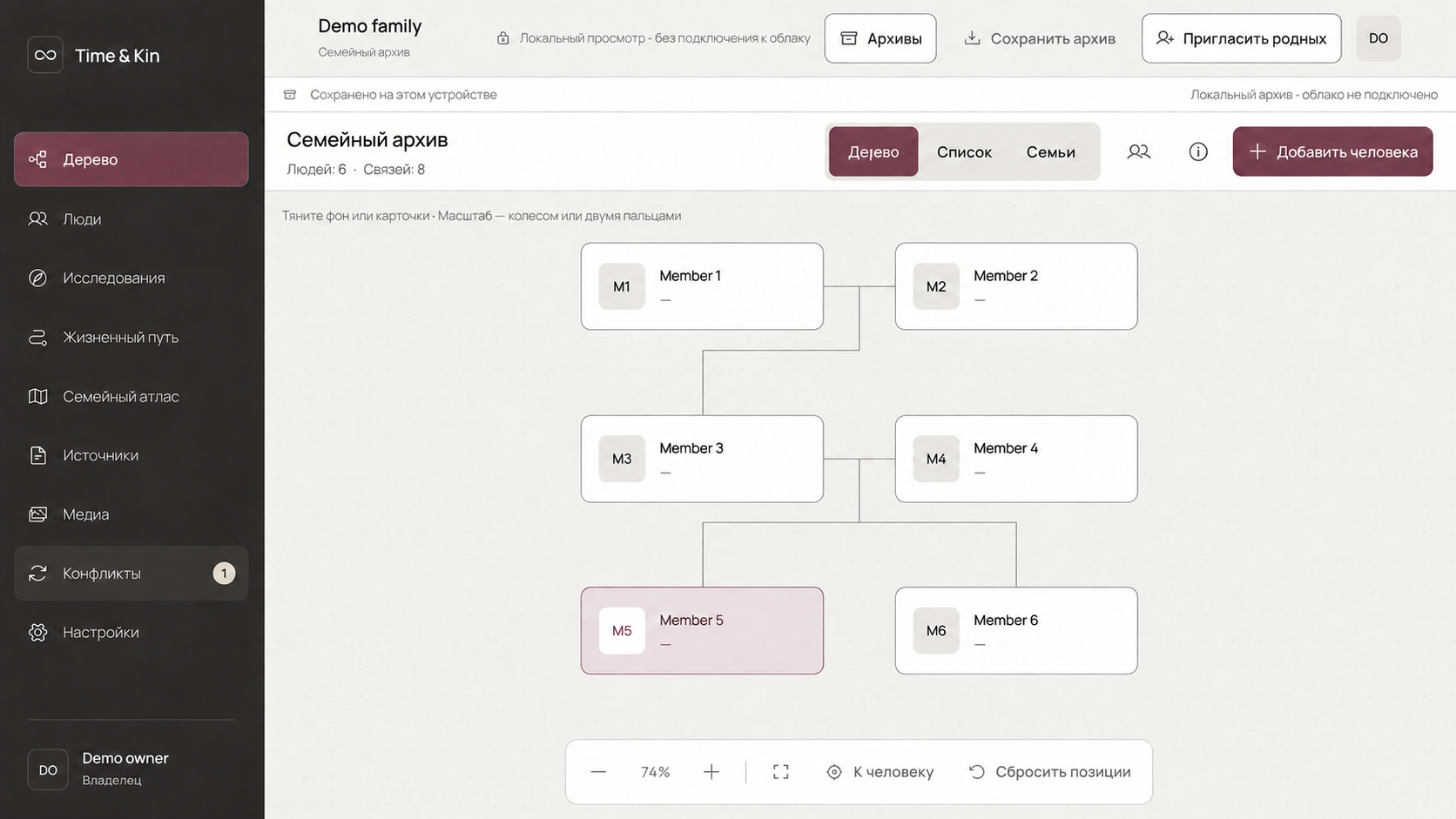Click the people group icon beside view tabs
This screenshot has width=1456, height=819.
tap(1138, 151)
